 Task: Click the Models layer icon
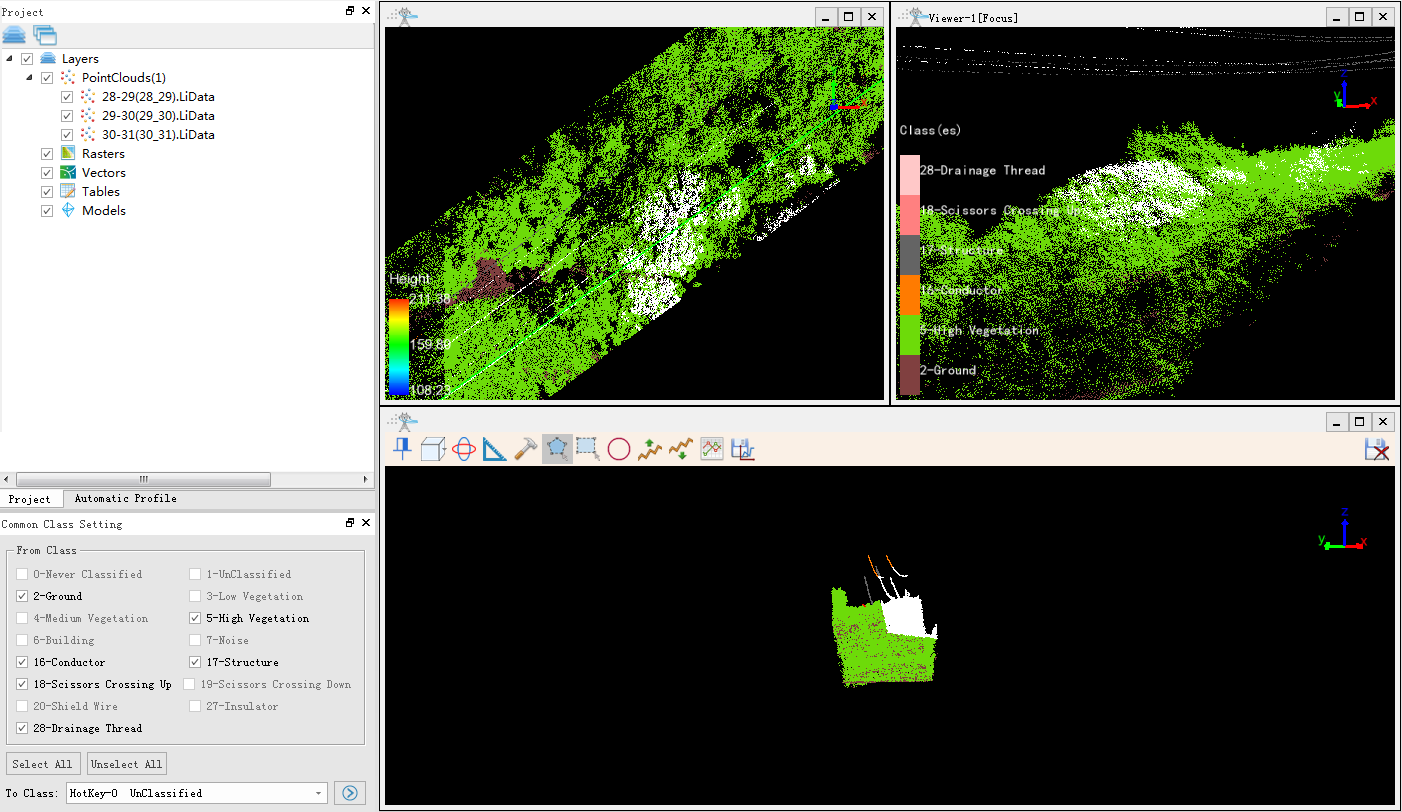[x=68, y=210]
